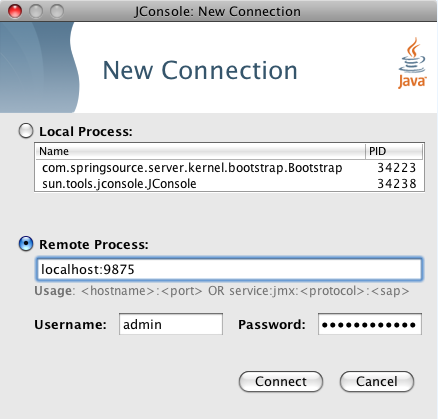The image size is (438, 419).
Task: Close the window with the red button
Action: 15,11
